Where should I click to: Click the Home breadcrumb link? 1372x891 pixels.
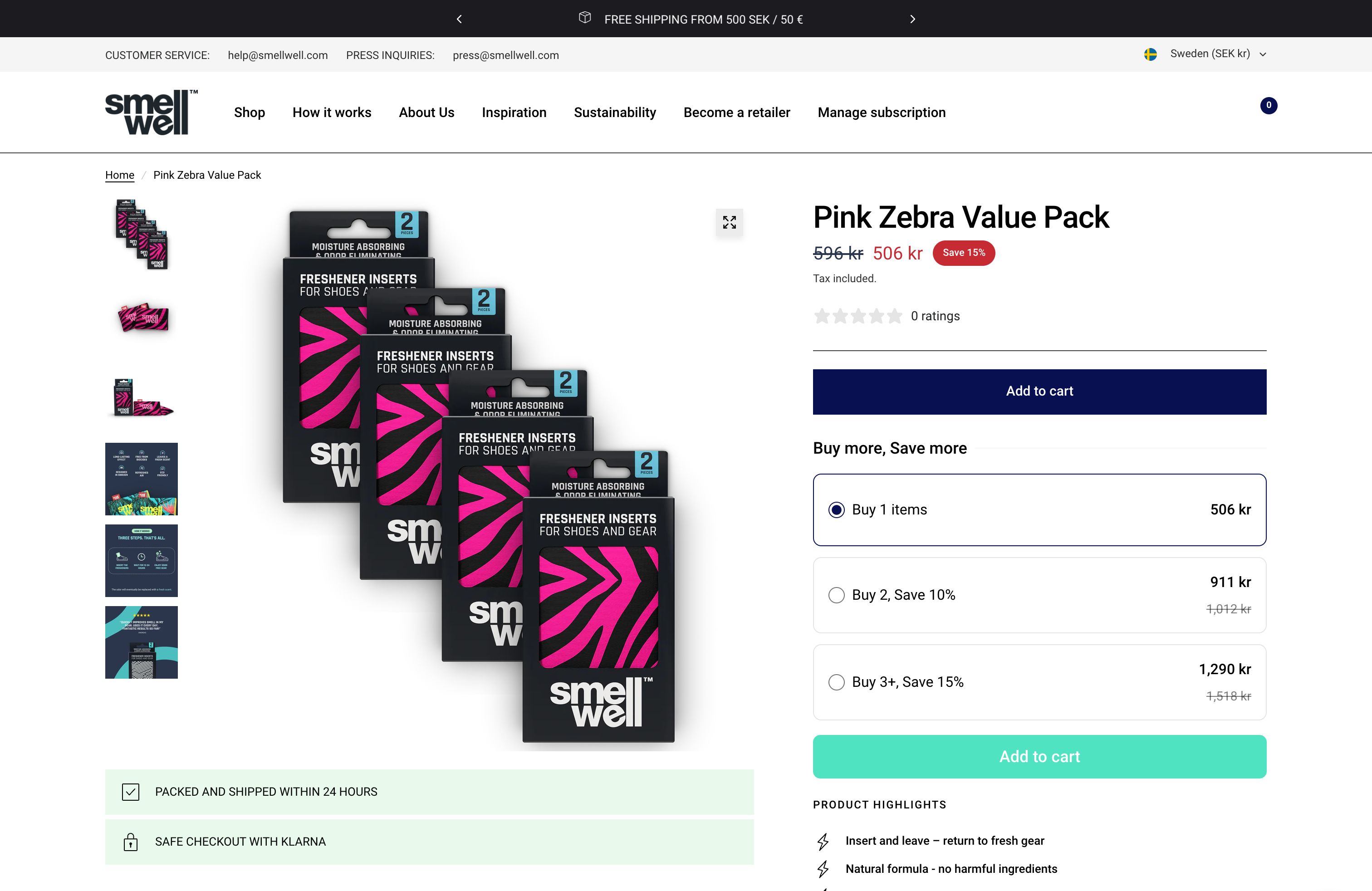point(119,175)
